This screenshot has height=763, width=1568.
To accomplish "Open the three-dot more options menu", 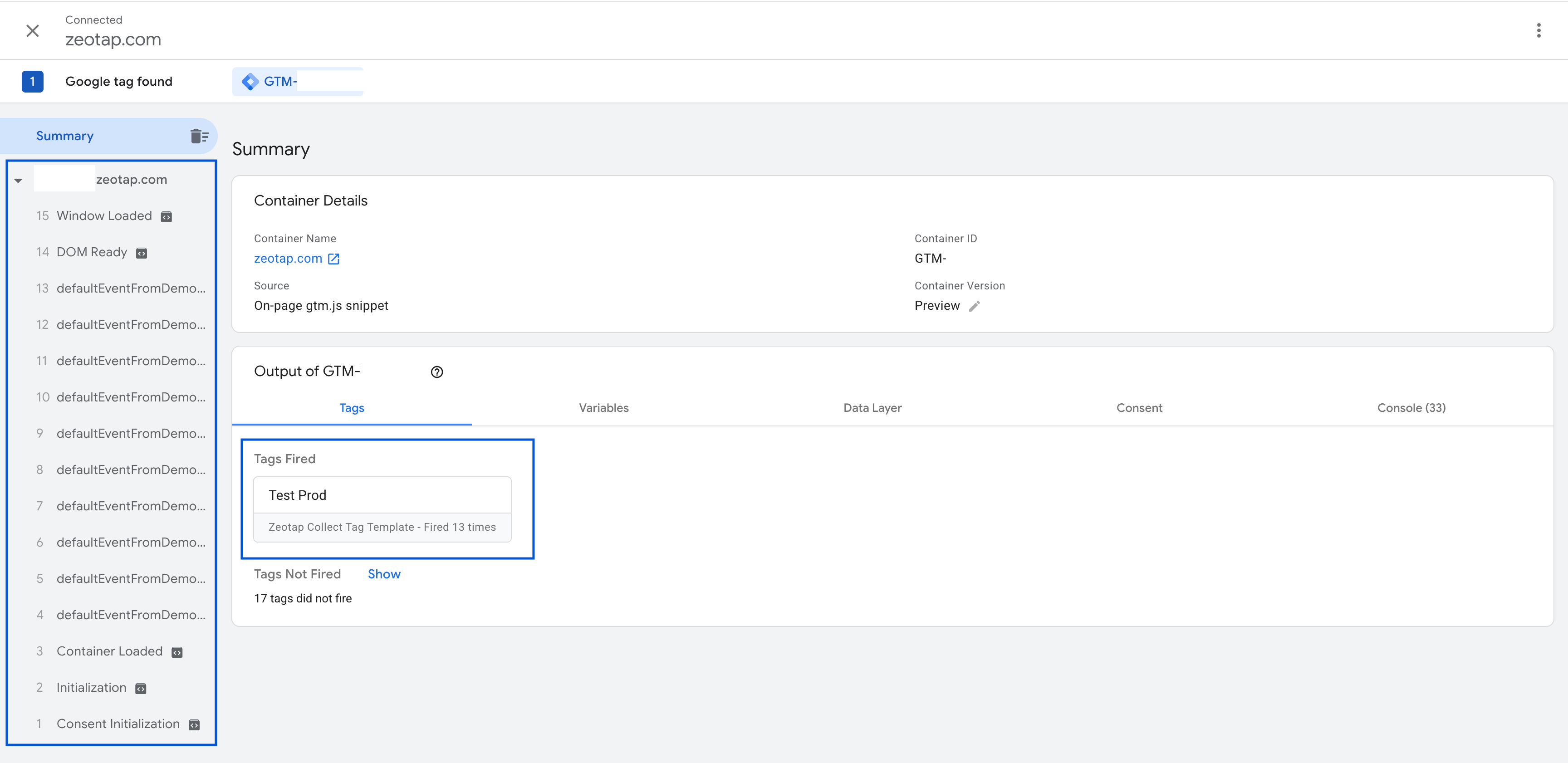I will tap(1538, 30).
